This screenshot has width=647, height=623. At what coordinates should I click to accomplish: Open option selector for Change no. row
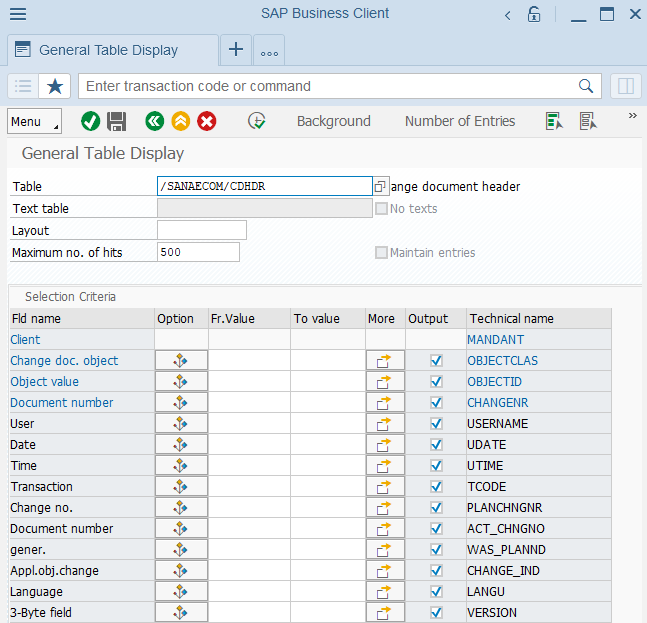click(181, 508)
